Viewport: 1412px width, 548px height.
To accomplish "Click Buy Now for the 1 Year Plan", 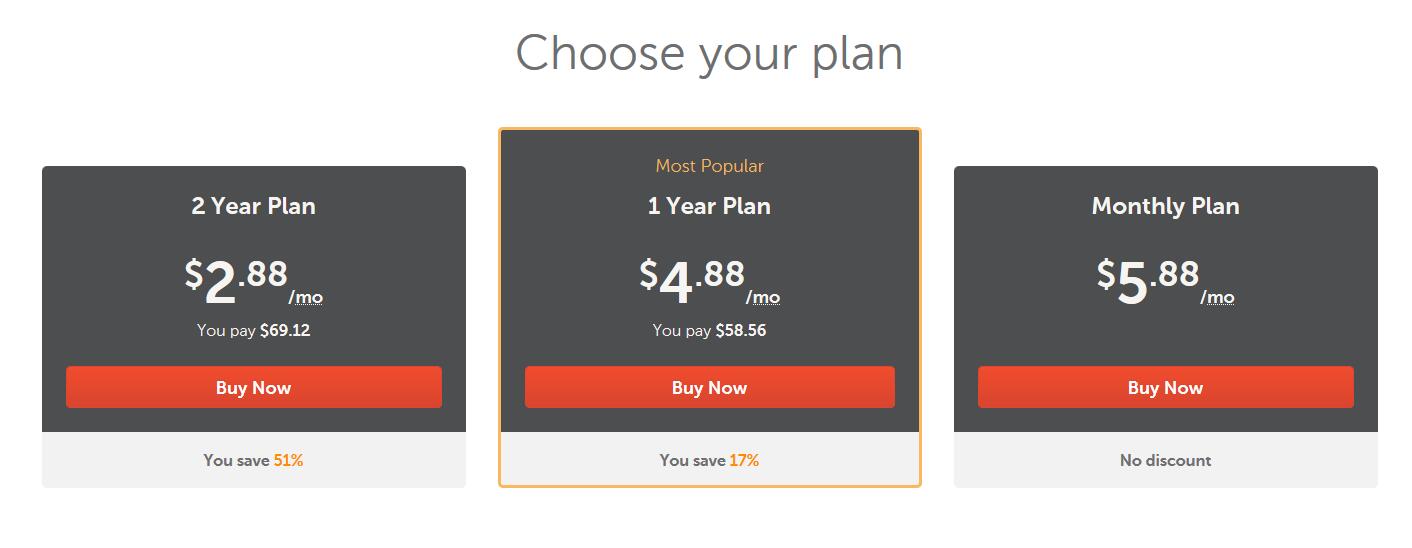I will tap(710, 387).
